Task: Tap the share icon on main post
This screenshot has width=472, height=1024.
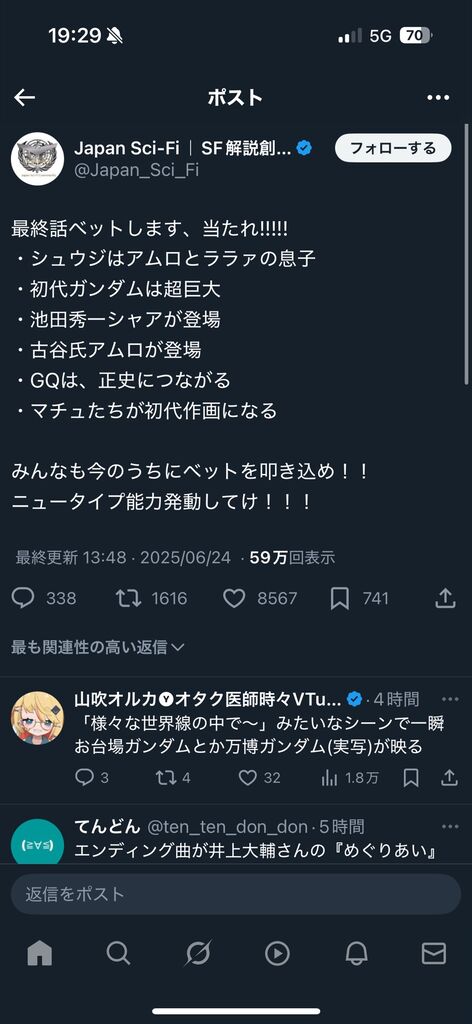Action: click(x=445, y=598)
